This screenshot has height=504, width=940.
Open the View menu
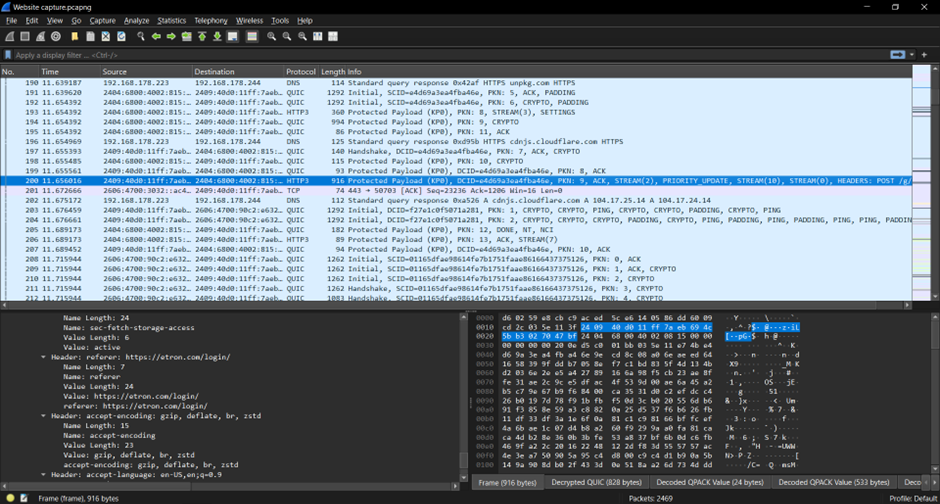click(x=55, y=20)
